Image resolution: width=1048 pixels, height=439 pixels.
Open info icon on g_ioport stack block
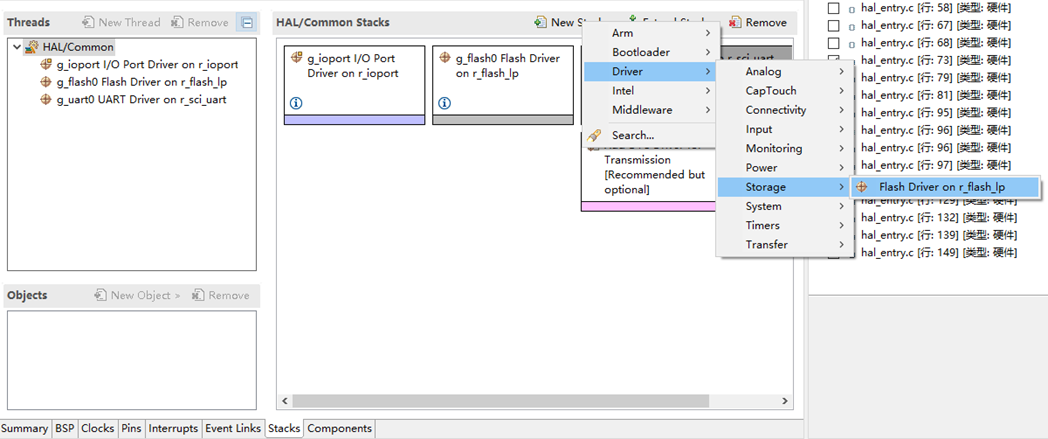pyautogui.click(x=297, y=103)
